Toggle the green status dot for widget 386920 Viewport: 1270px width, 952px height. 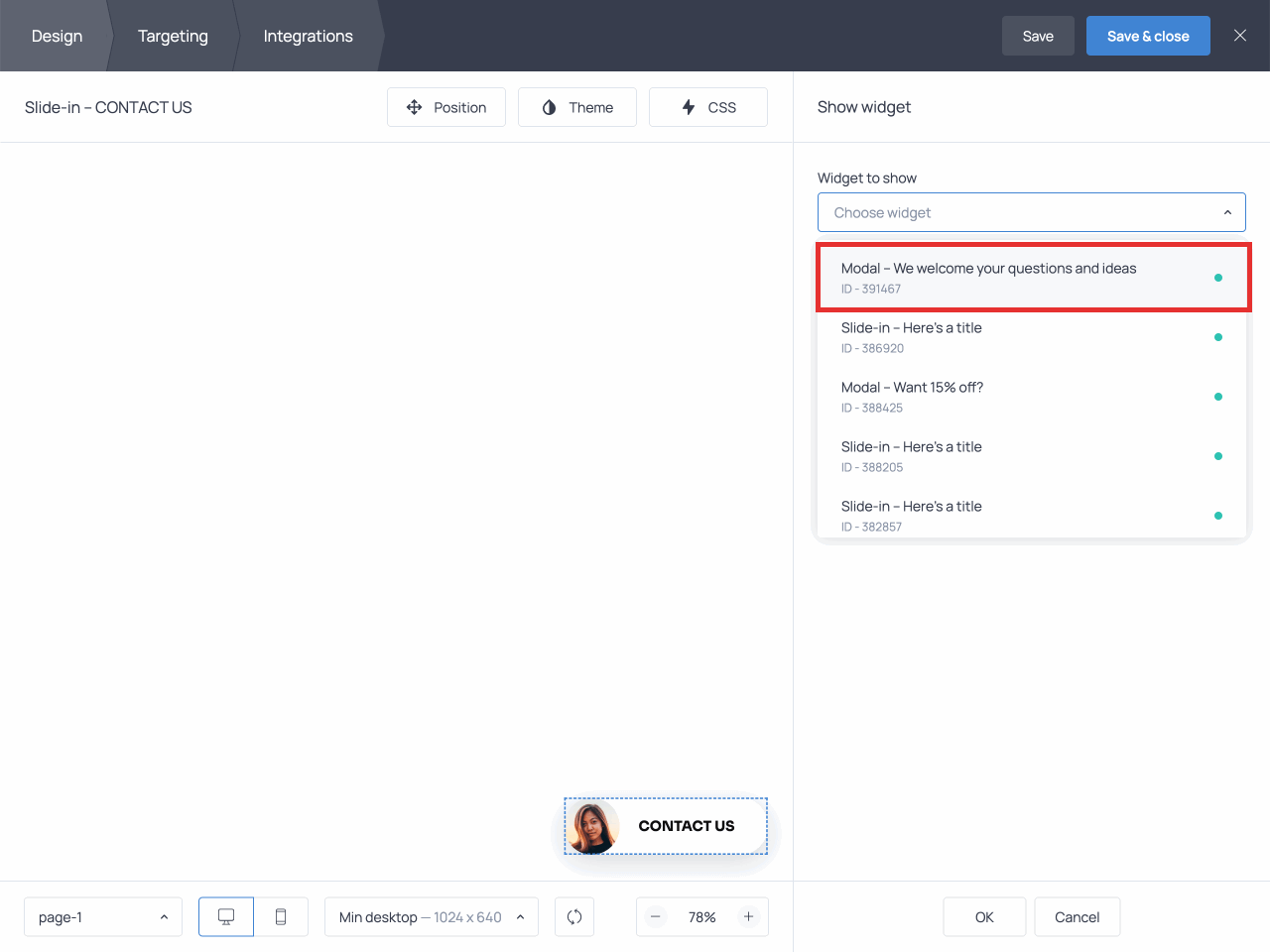tap(1218, 337)
